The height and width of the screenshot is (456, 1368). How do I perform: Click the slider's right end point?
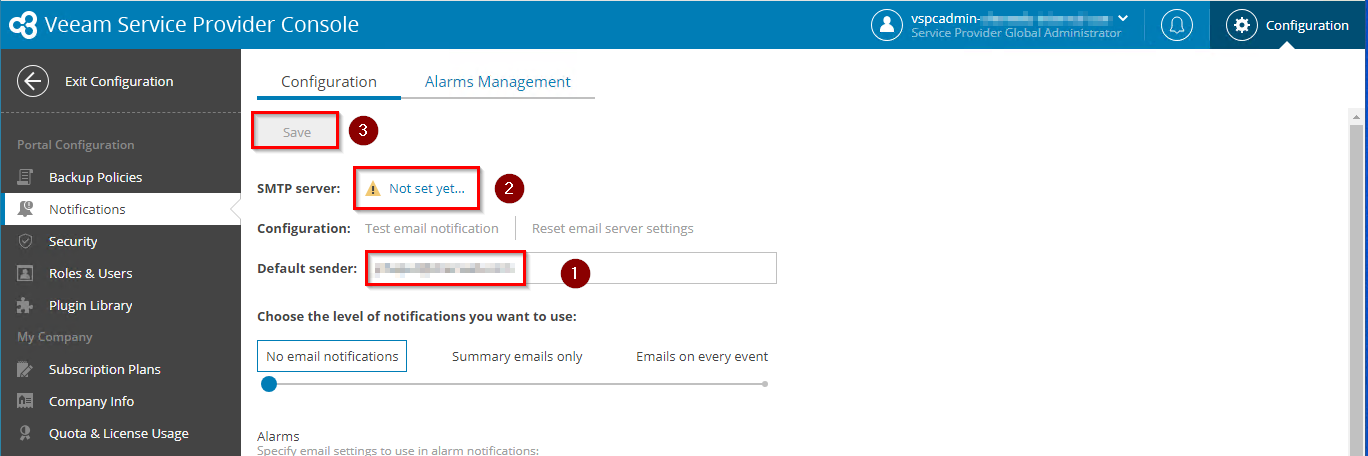pos(765,384)
